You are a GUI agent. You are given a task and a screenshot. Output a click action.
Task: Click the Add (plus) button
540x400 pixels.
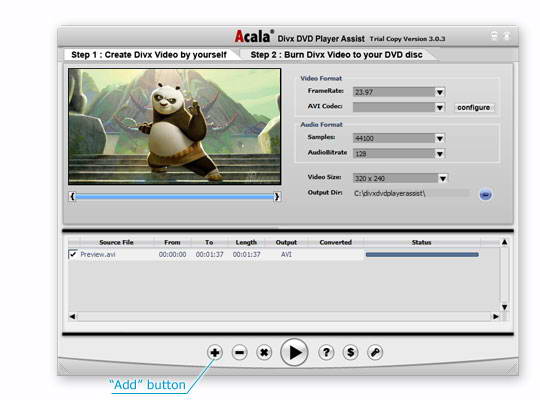[x=215, y=352]
